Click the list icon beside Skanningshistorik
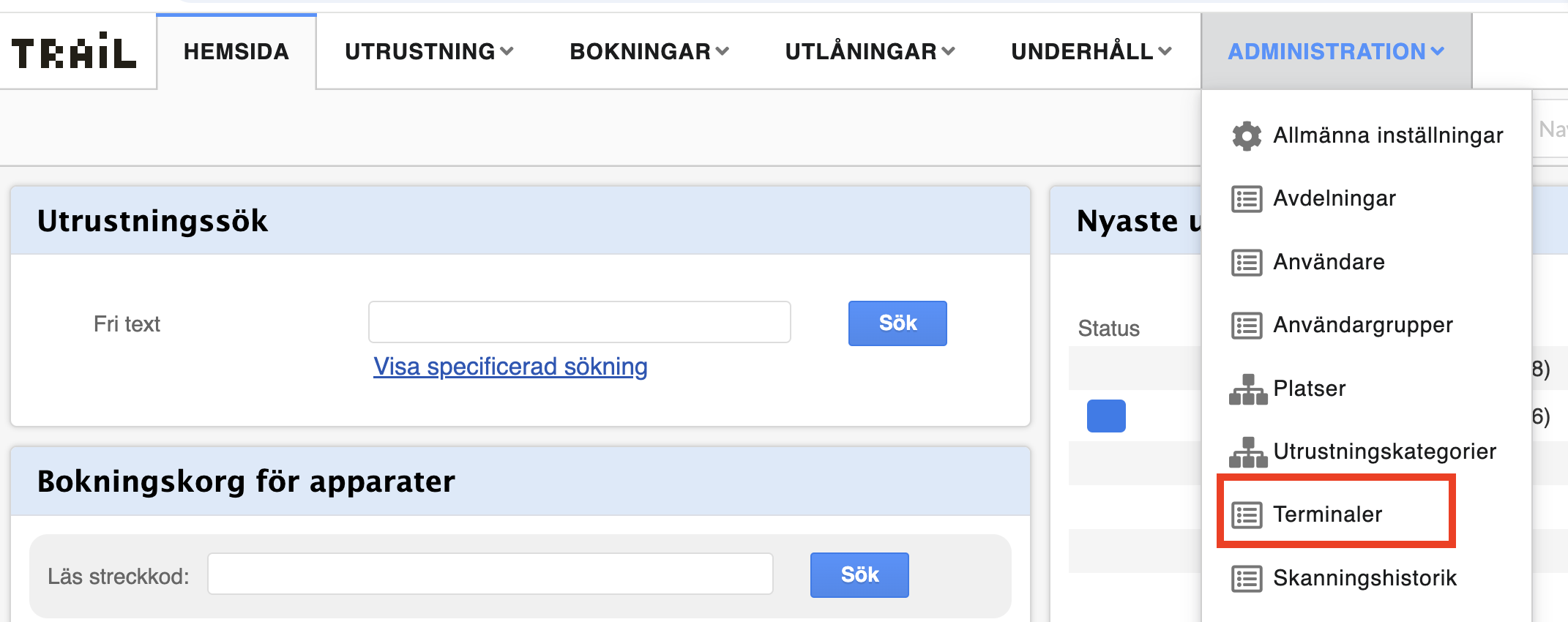1568x622 pixels. [1247, 579]
